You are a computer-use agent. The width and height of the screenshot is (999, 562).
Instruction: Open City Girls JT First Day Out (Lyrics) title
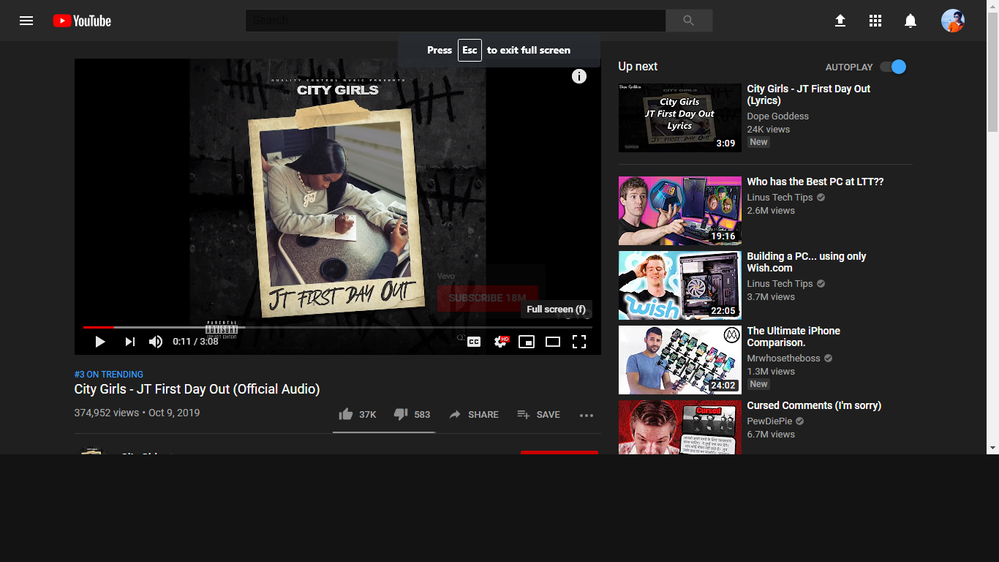pyautogui.click(x=809, y=94)
